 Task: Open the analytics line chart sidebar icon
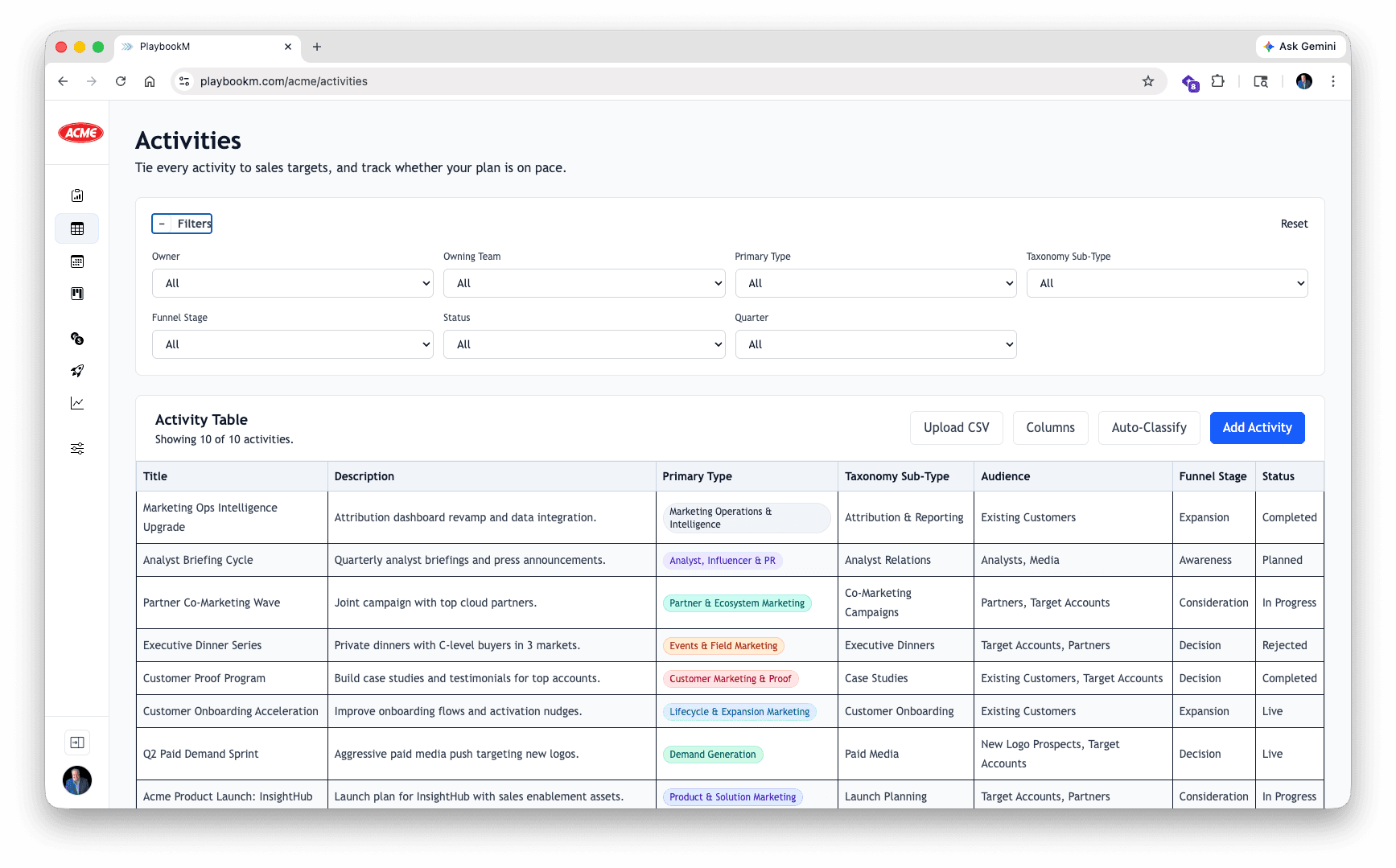pos(76,403)
